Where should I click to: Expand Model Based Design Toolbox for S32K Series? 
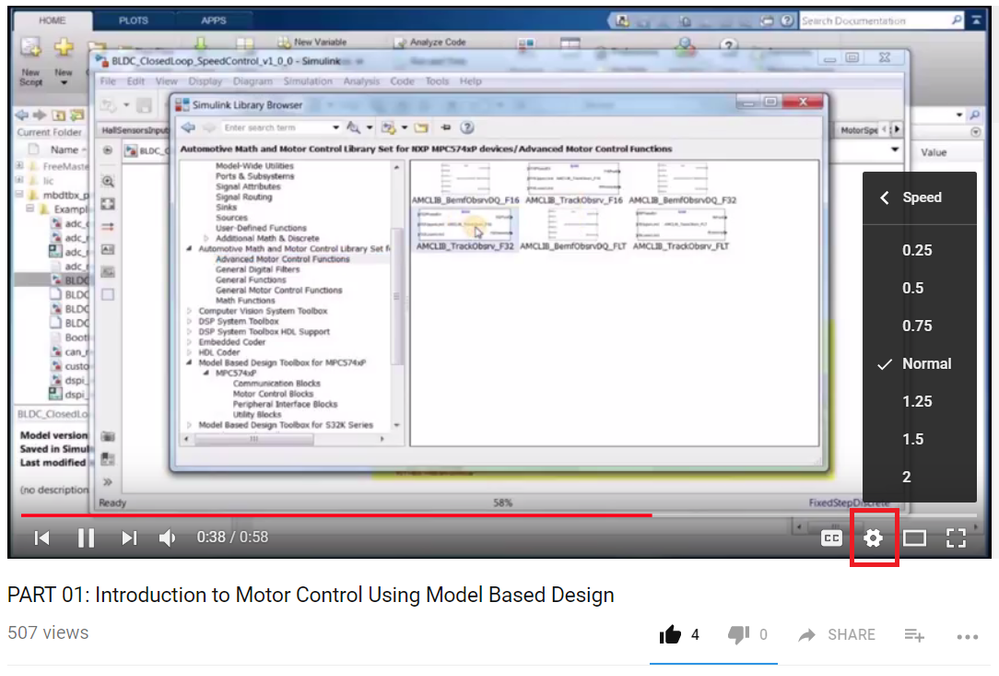click(x=189, y=425)
